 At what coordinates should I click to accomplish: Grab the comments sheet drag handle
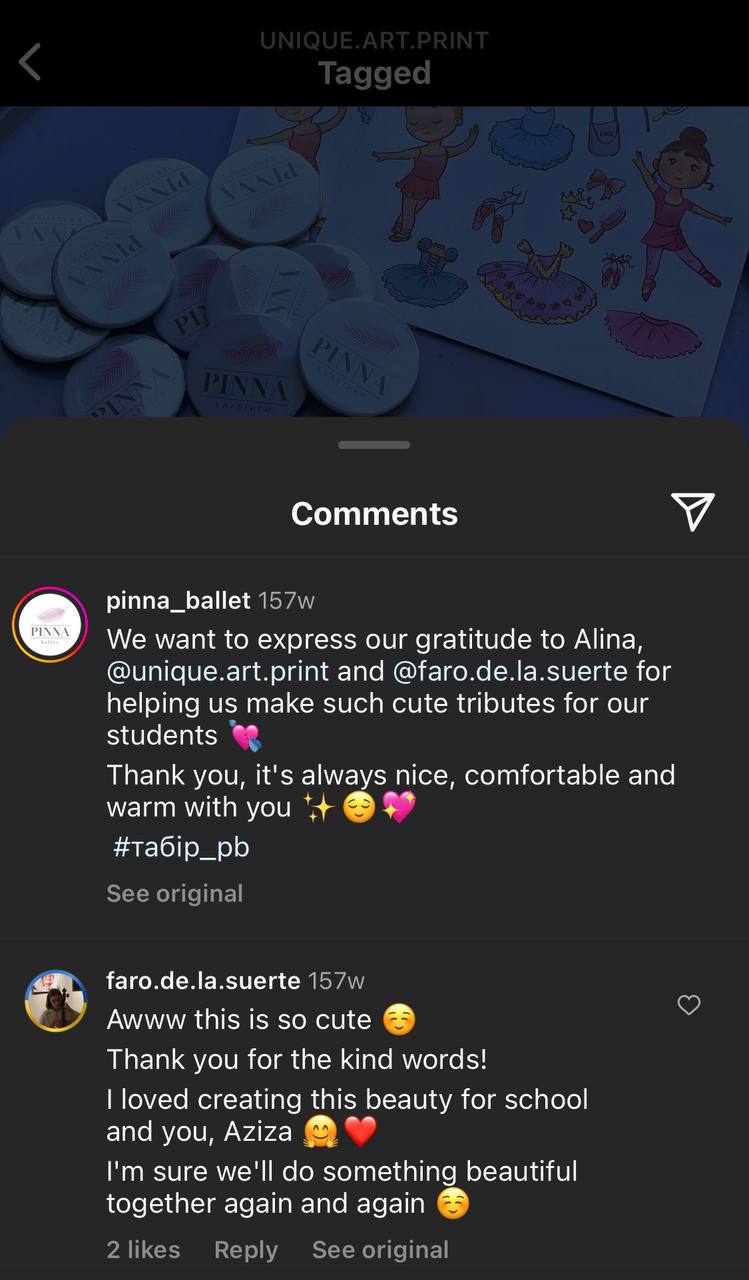[374, 445]
